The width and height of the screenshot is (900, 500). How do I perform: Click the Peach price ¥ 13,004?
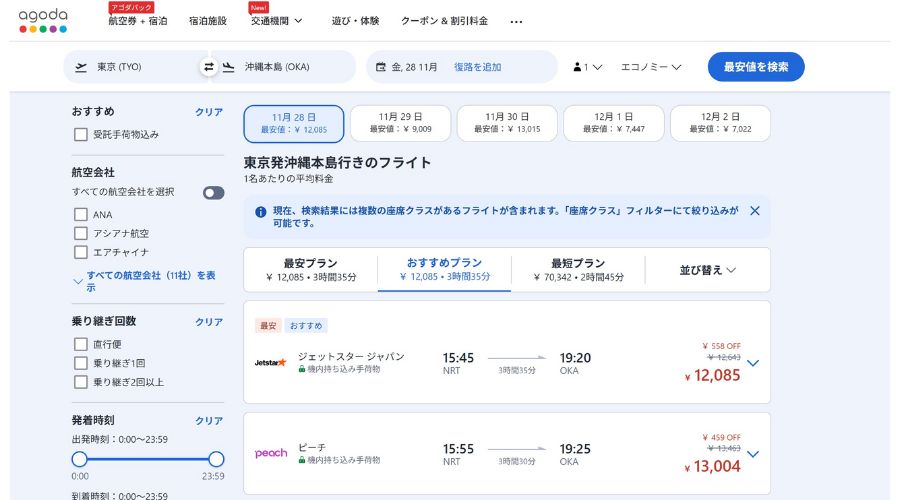(712, 466)
